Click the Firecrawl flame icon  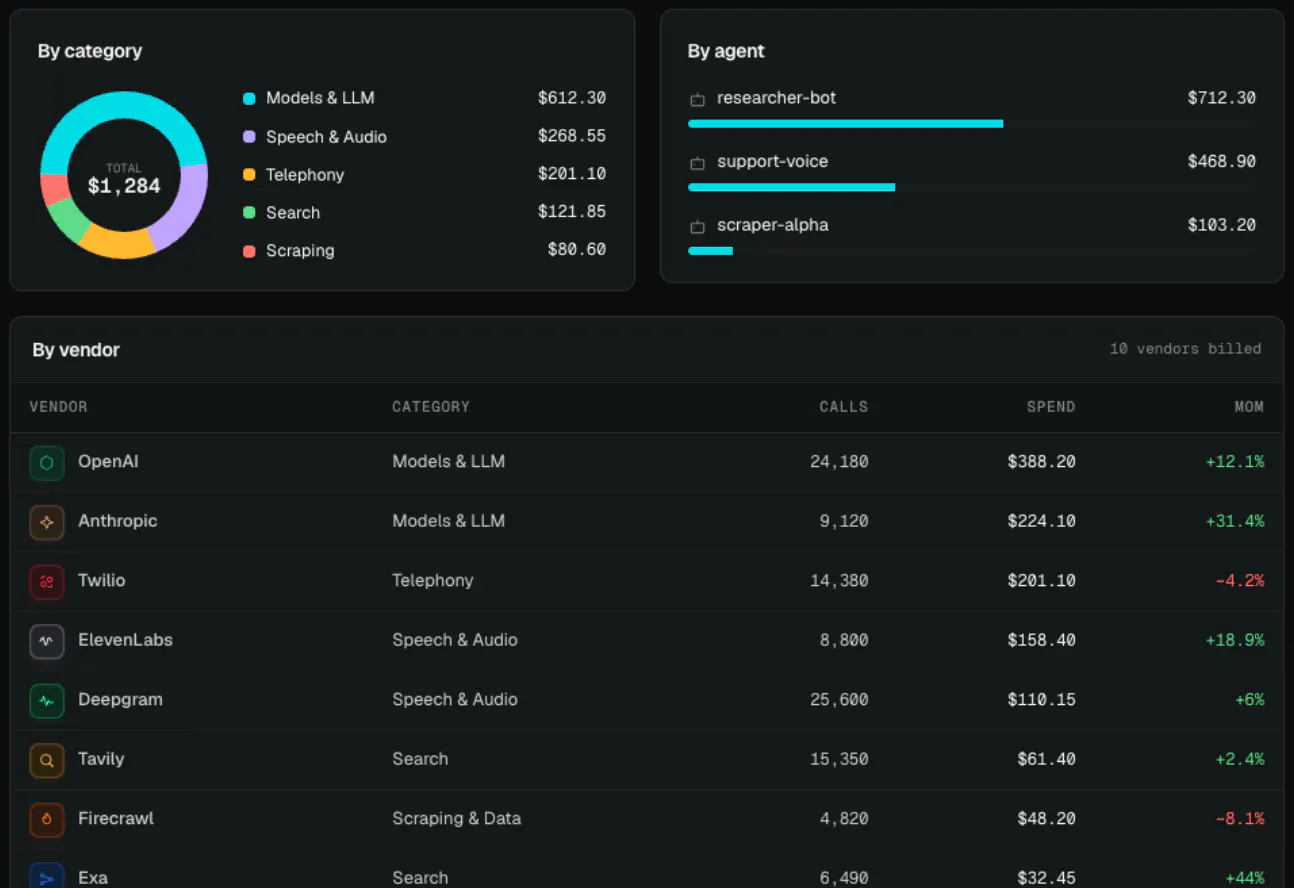47,819
